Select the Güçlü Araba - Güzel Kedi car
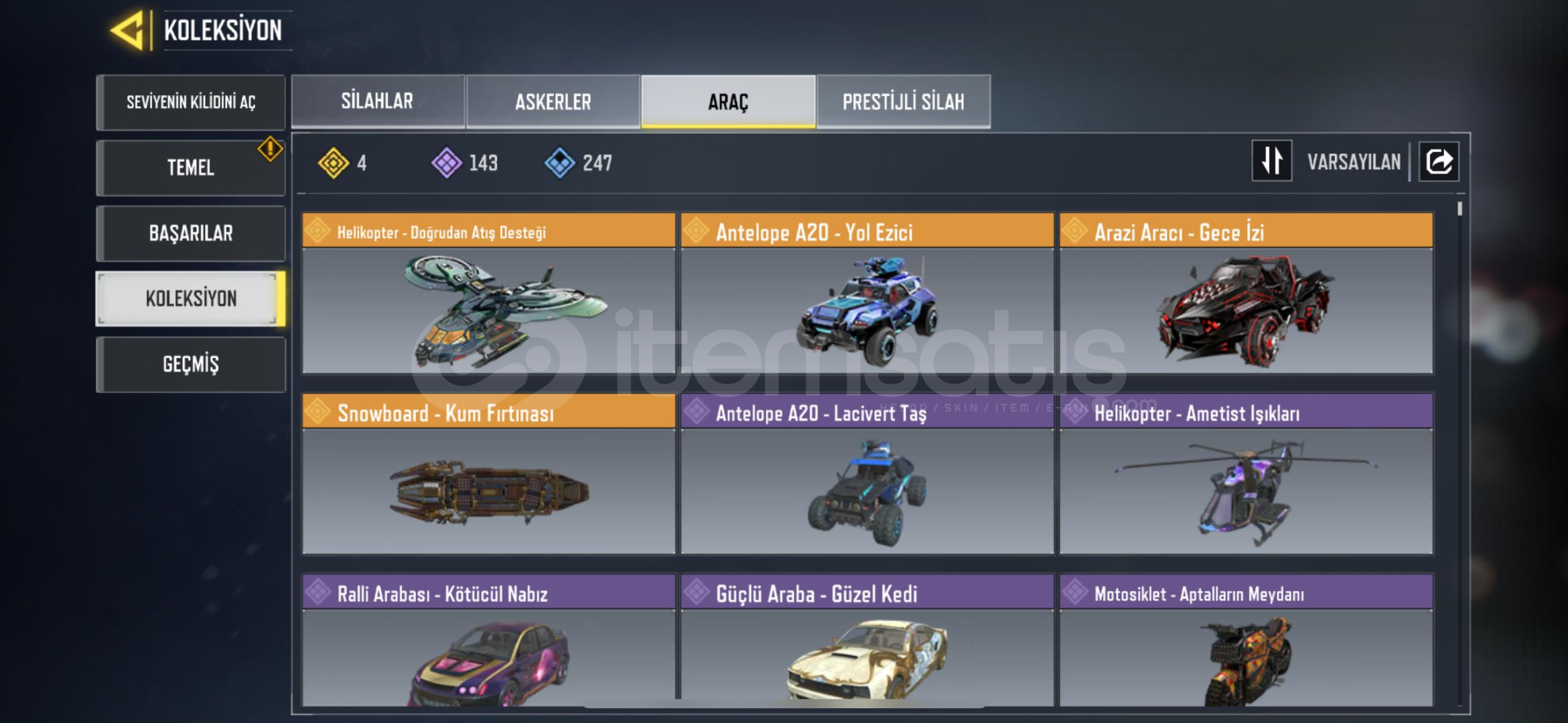Viewport: 1568px width, 723px height. tap(867, 640)
